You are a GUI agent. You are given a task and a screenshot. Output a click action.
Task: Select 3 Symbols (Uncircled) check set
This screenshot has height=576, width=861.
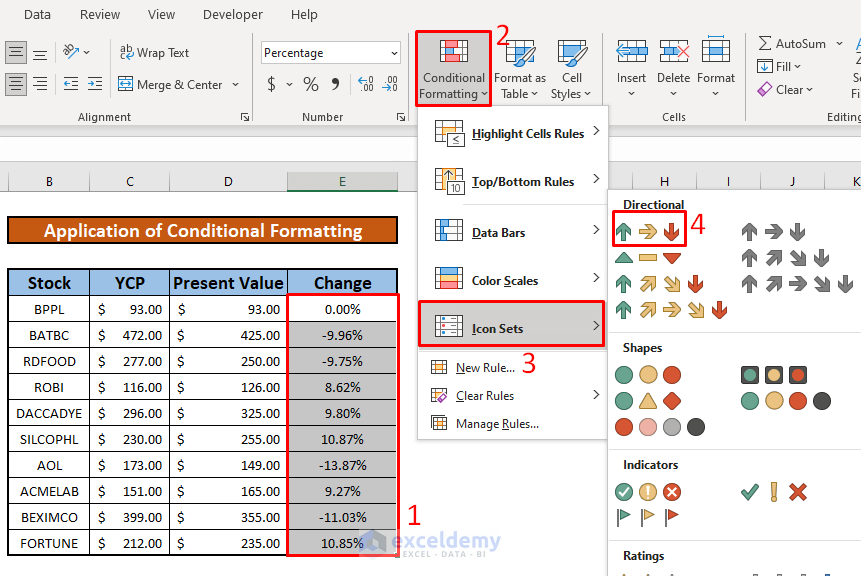tap(773, 491)
